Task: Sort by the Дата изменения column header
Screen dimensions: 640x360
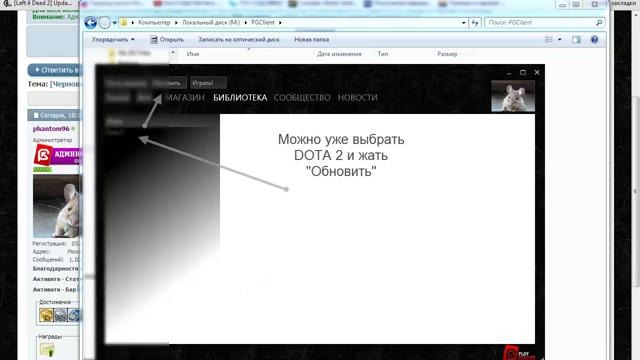Action: (339, 54)
